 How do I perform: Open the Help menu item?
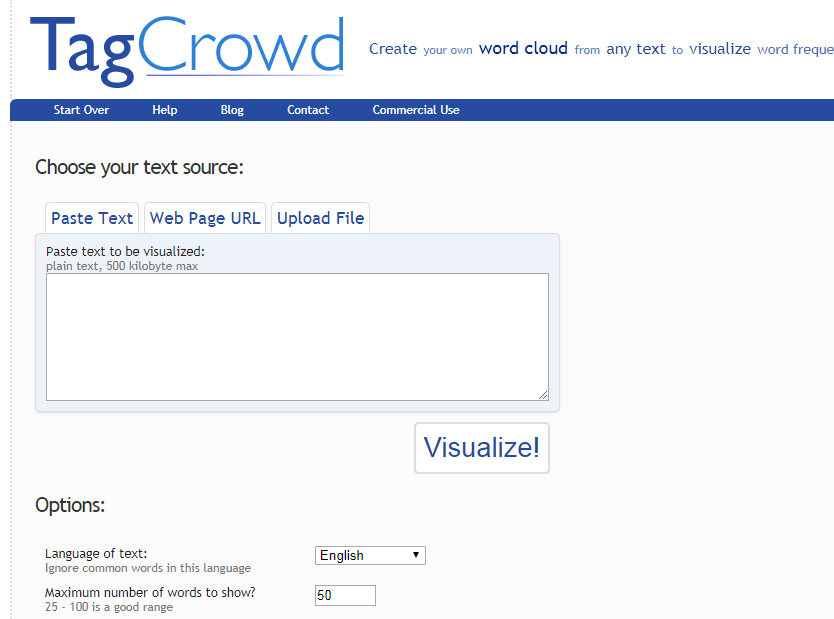click(x=164, y=110)
